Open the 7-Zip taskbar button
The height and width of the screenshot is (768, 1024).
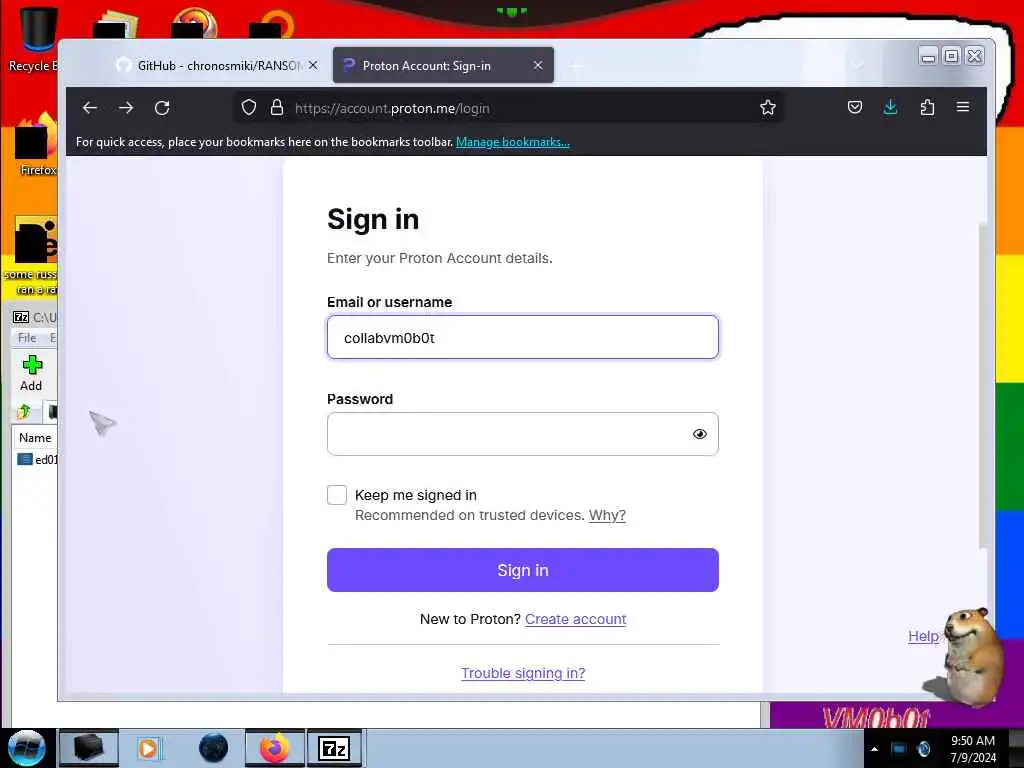[334, 748]
